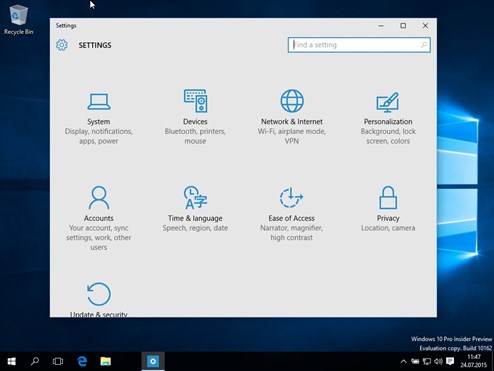
Task: Click the Devices category title text
Action: [195, 122]
